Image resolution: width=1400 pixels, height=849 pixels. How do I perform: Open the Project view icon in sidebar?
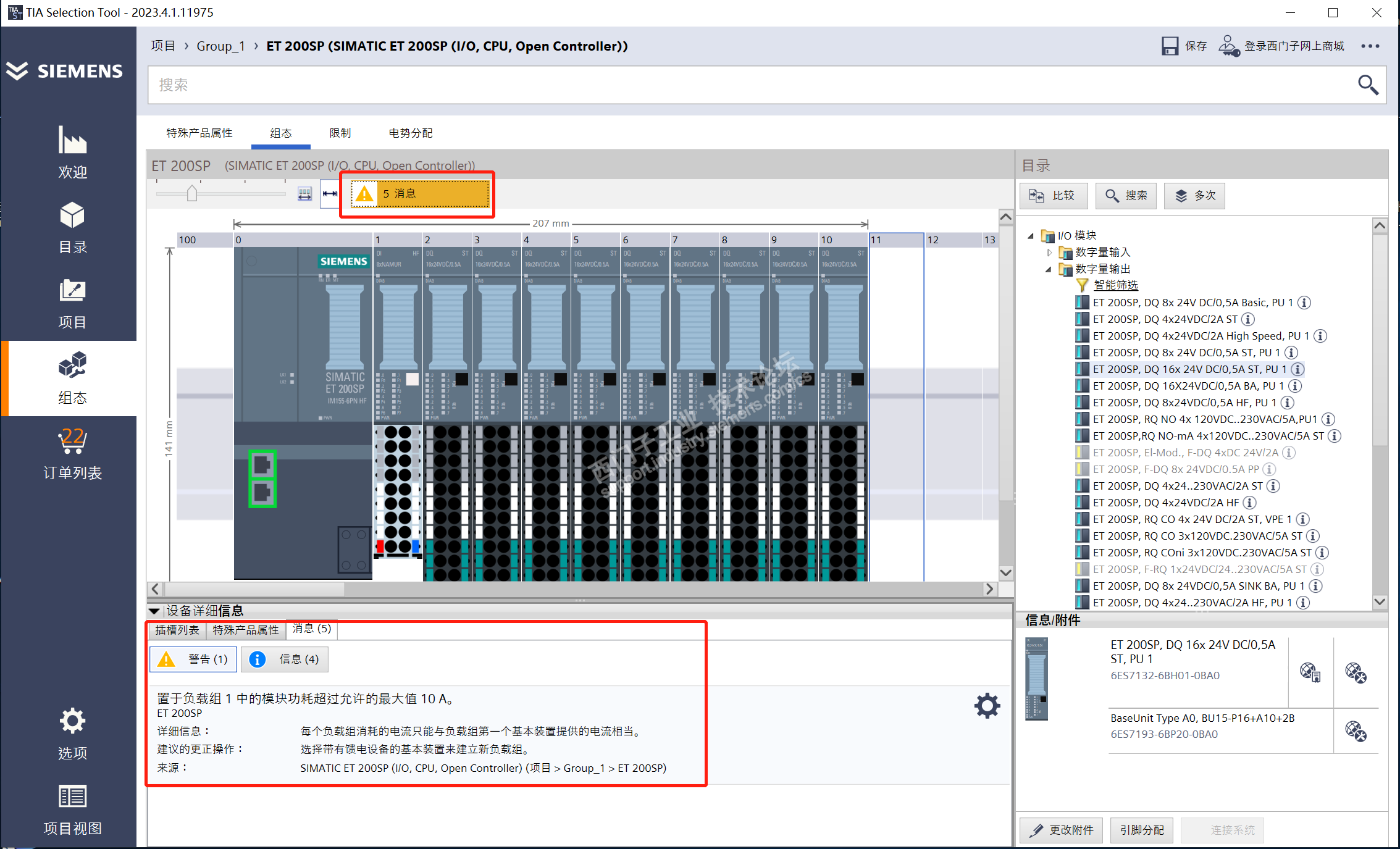(72, 797)
